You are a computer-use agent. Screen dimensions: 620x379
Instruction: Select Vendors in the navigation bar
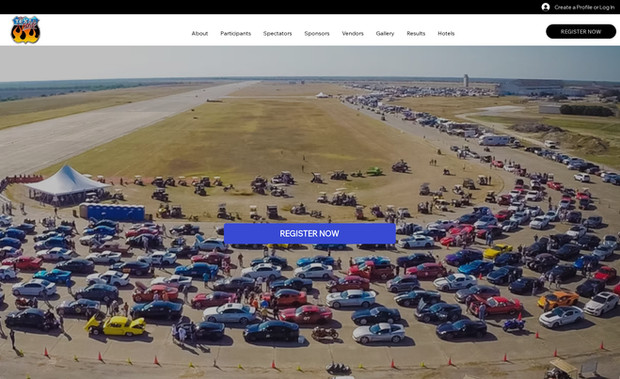[353, 34]
